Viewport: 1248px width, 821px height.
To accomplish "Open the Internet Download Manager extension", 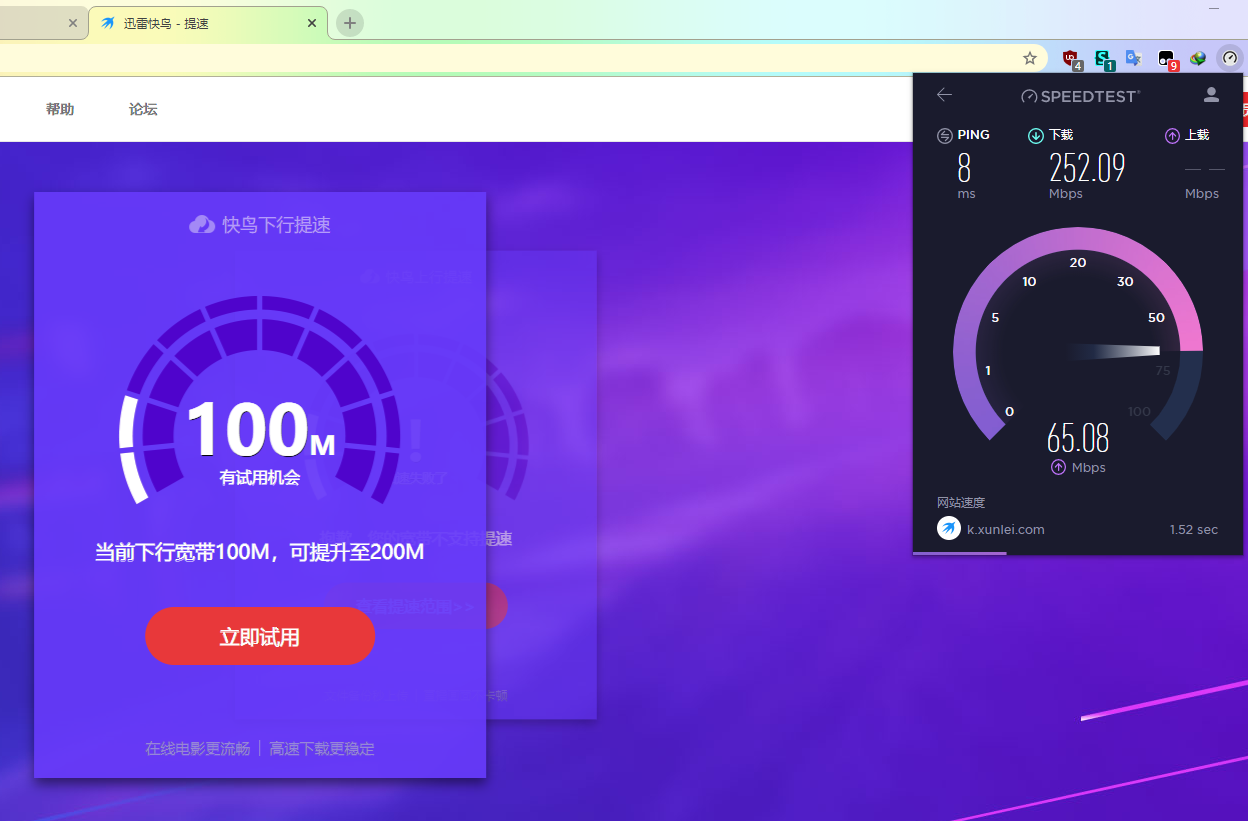I will pyautogui.click(x=1197, y=59).
